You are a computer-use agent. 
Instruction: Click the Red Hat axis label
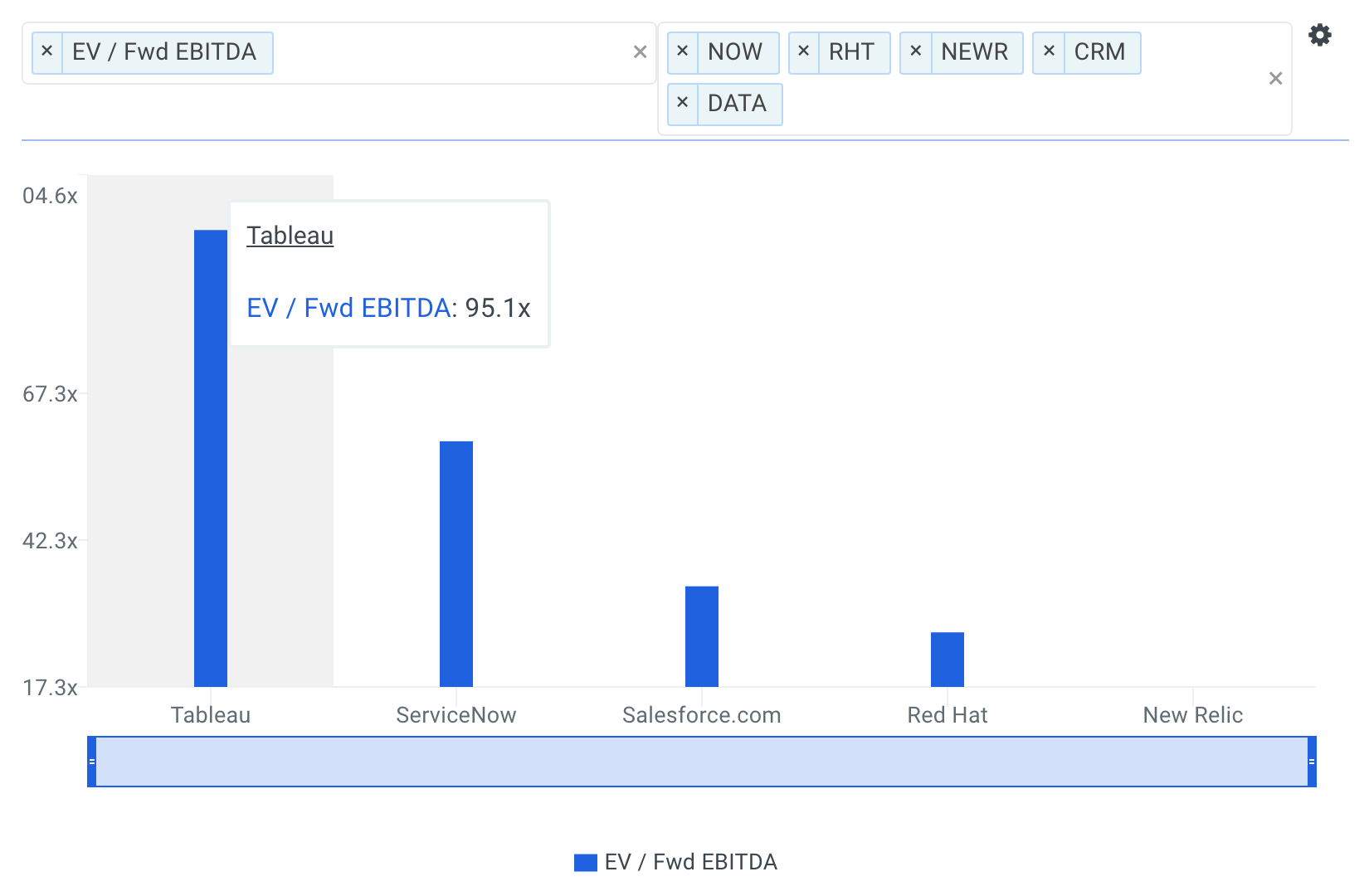tap(948, 715)
